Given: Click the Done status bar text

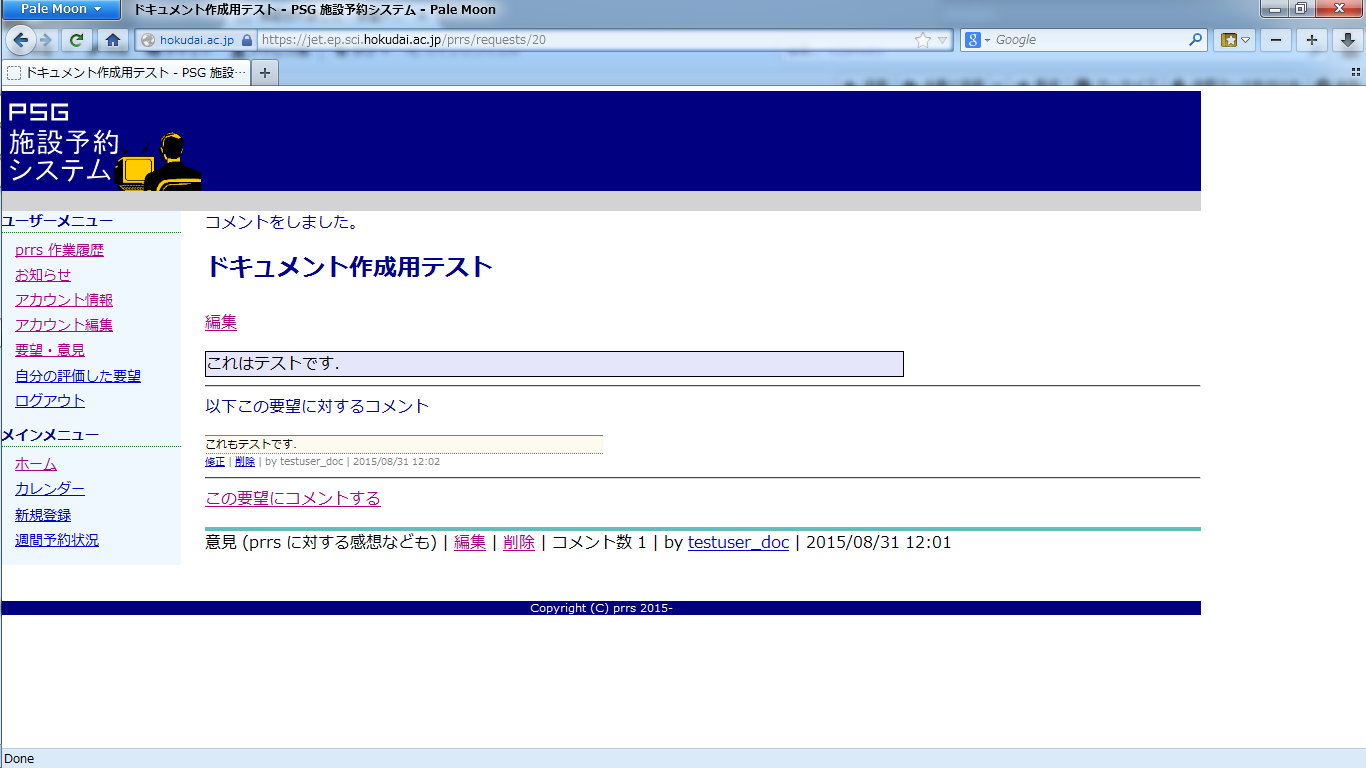Looking at the screenshot, I should pos(19,759).
